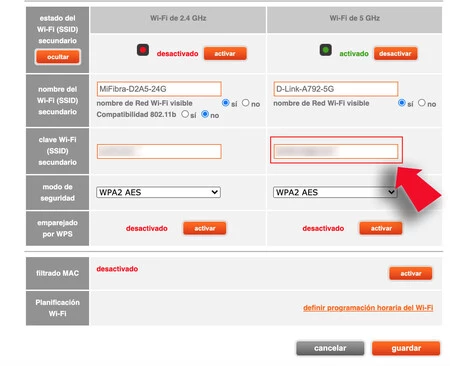Click the green 5 GHz status indicator

[x=326, y=50]
